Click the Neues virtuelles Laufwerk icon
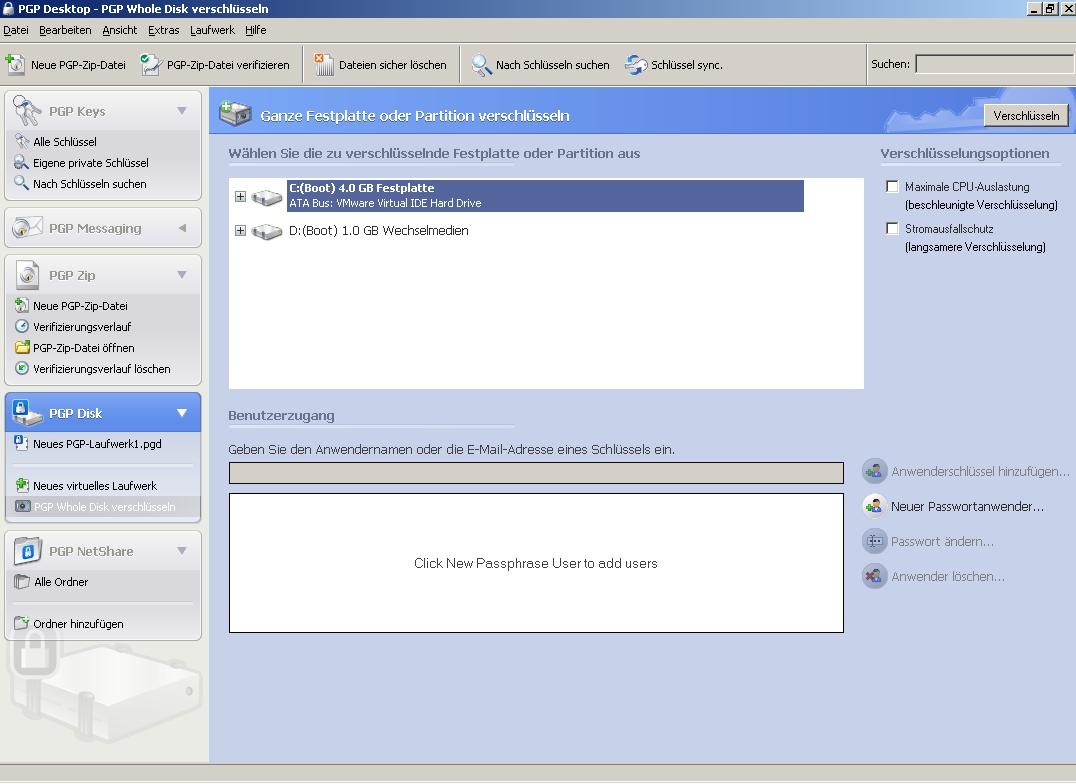Image resolution: width=1076 pixels, height=784 pixels. (x=22, y=485)
